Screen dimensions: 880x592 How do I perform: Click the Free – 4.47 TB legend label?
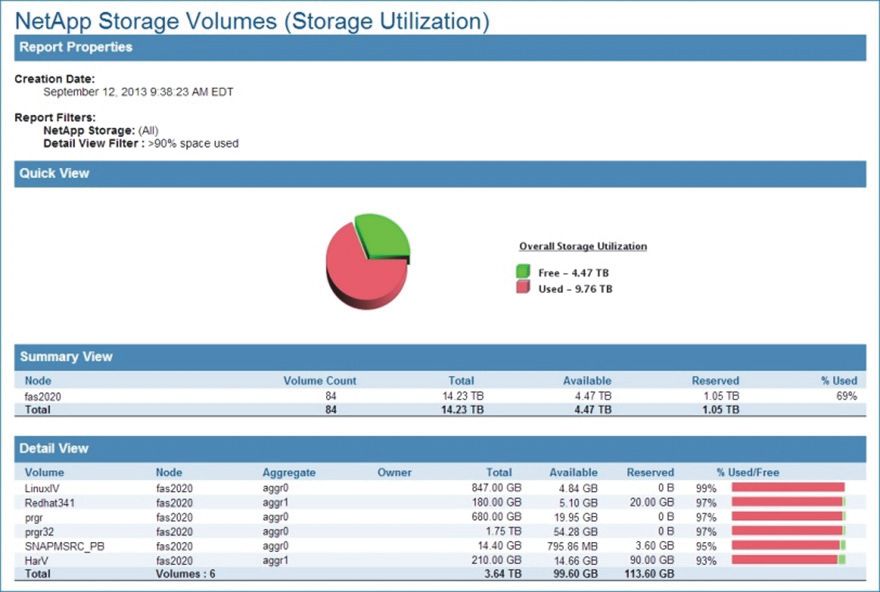pos(573,273)
